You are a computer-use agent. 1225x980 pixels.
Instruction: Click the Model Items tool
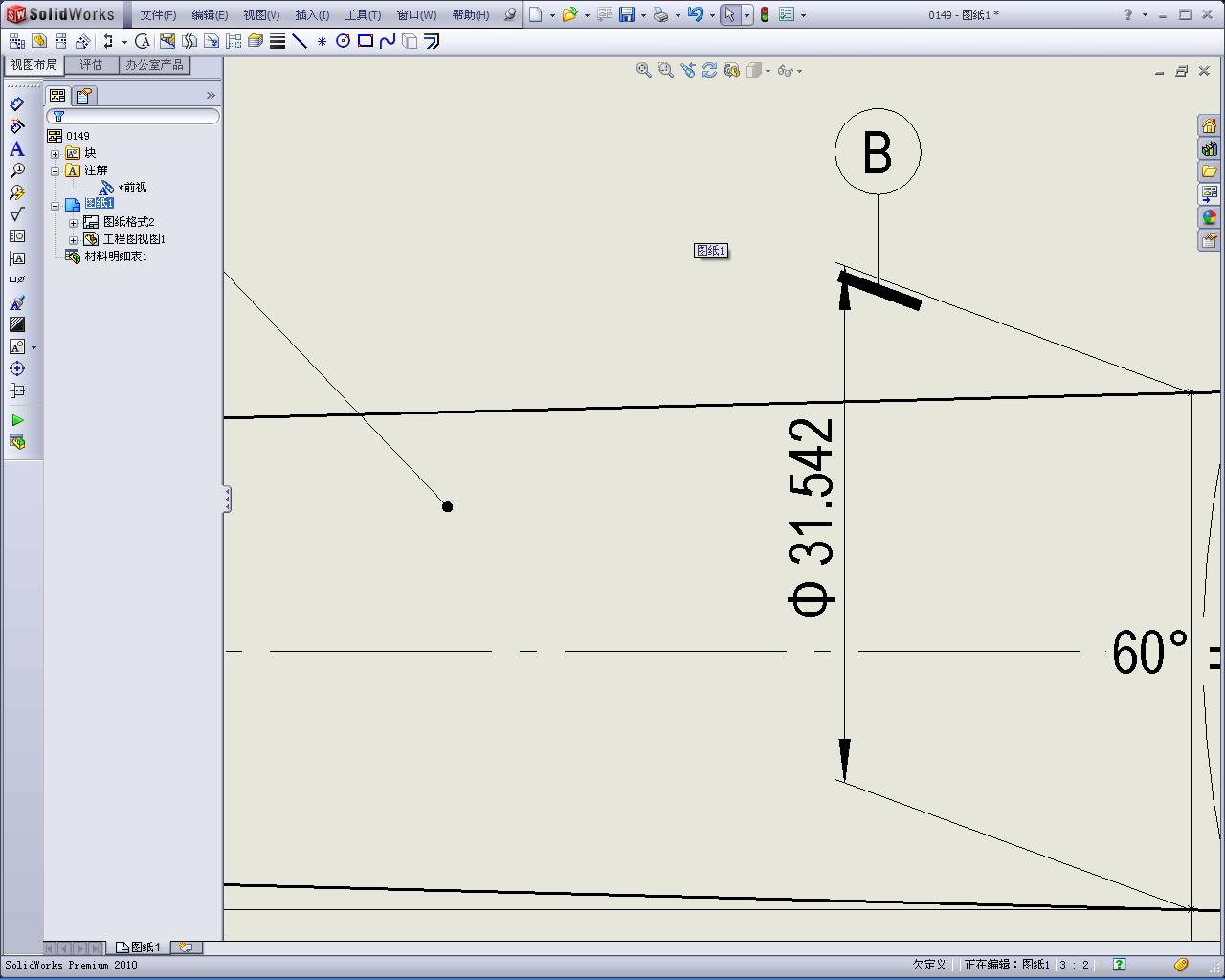[x=17, y=126]
